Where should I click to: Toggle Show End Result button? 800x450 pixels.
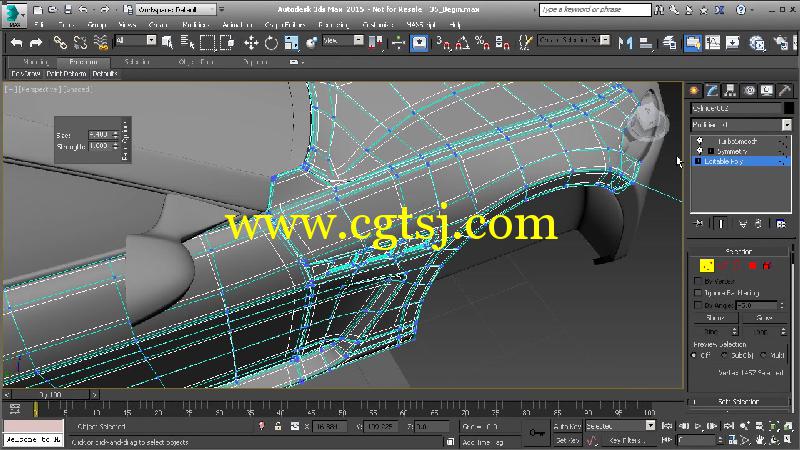[x=720, y=223]
